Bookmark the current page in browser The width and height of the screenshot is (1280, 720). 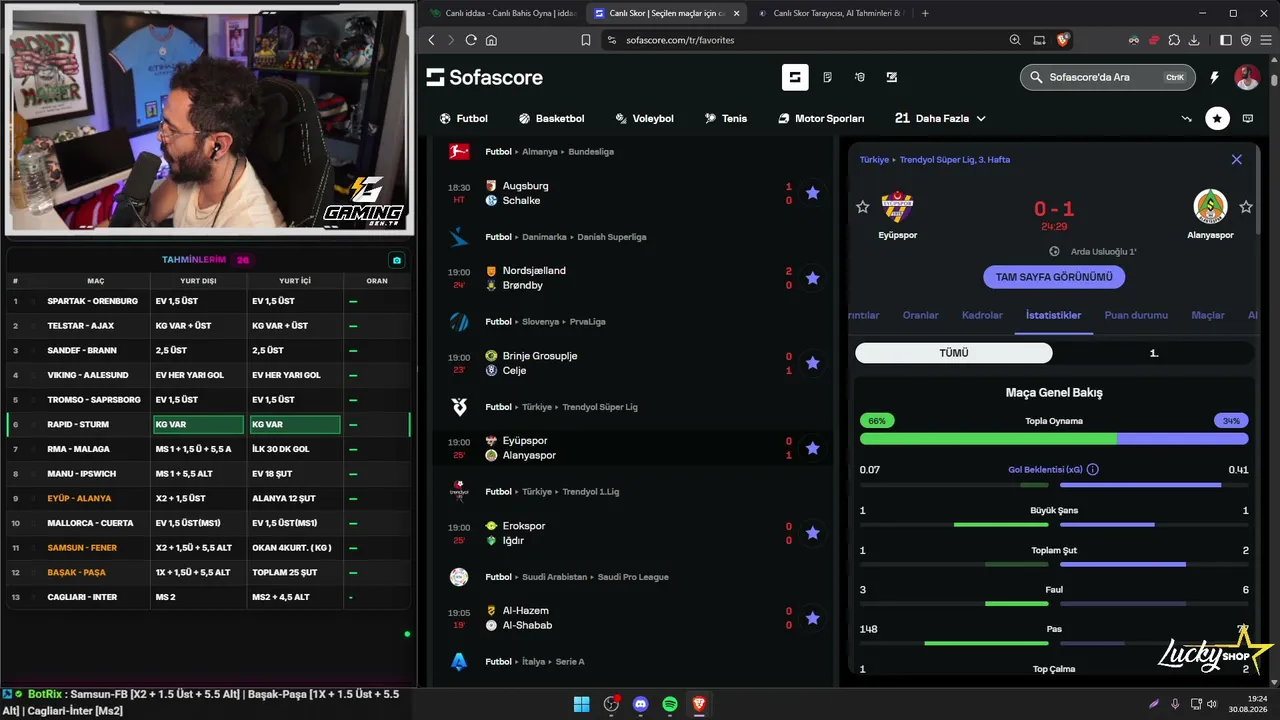tap(586, 40)
